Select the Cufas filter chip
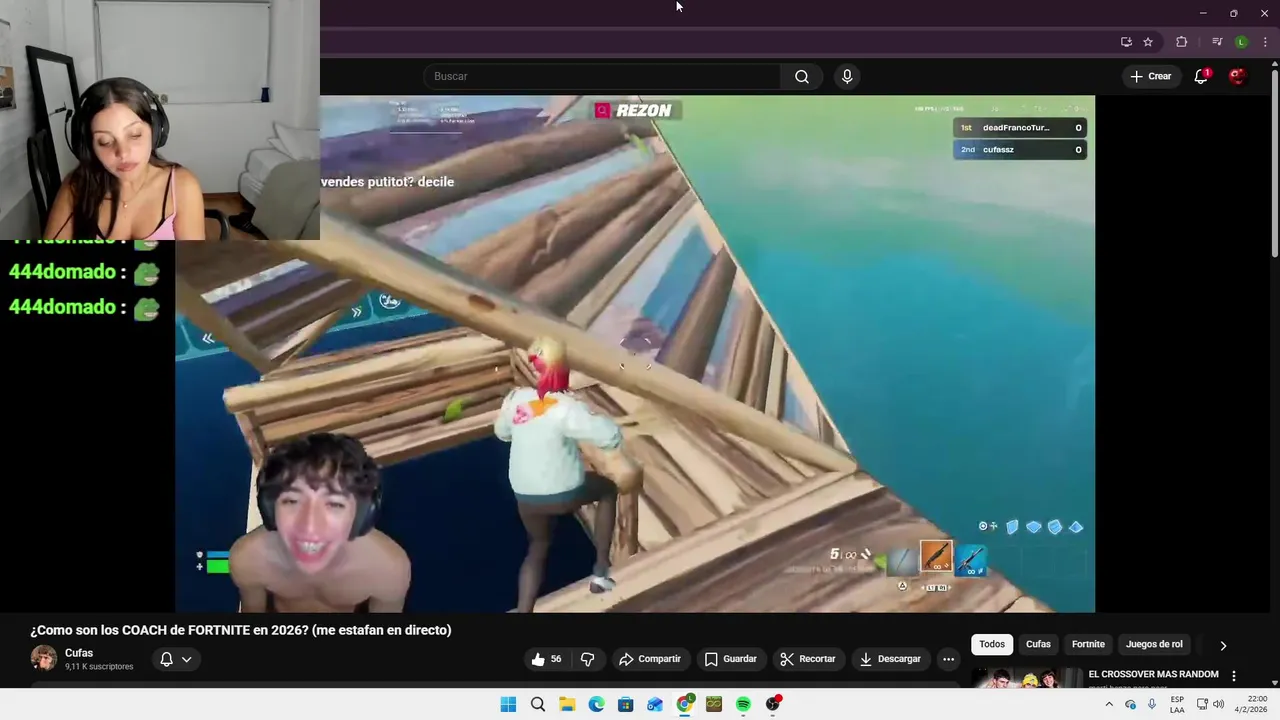 (x=1038, y=644)
